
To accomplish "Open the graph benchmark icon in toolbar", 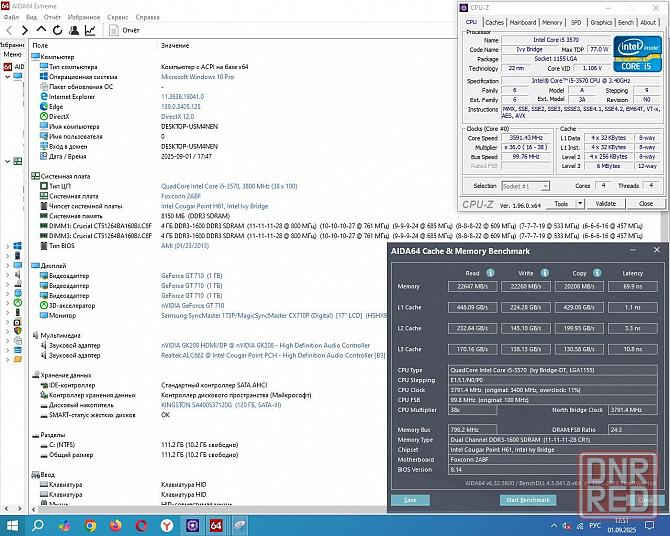I will click(x=90, y=31).
